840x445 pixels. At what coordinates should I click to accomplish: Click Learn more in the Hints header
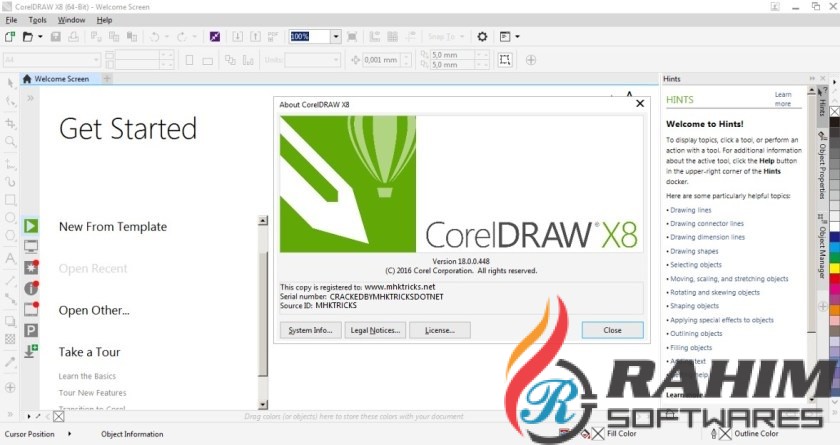pyautogui.click(x=782, y=99)
